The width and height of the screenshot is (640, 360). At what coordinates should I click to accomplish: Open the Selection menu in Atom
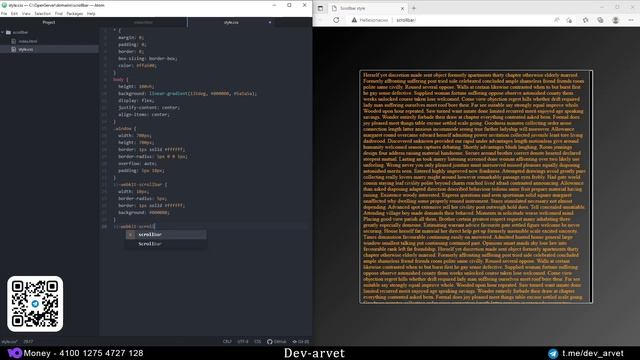click(42, 13)
